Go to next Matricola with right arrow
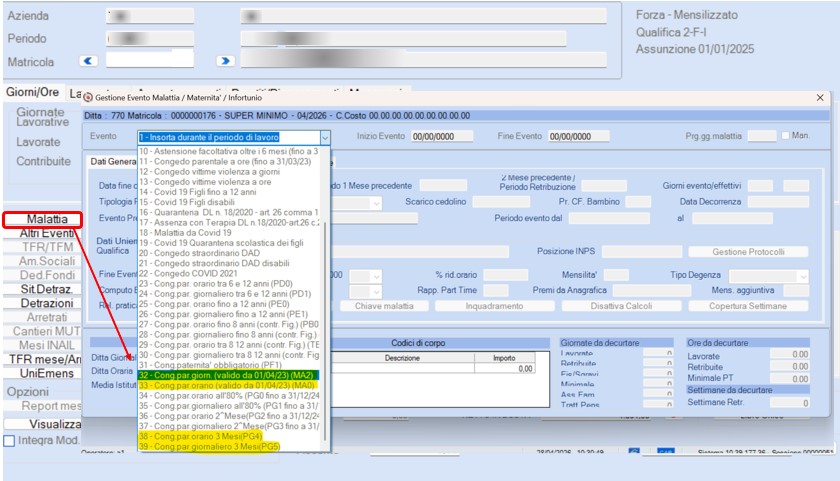Image resolution: width=840 pixels, height=481 pixels. [x=226, y=61]
